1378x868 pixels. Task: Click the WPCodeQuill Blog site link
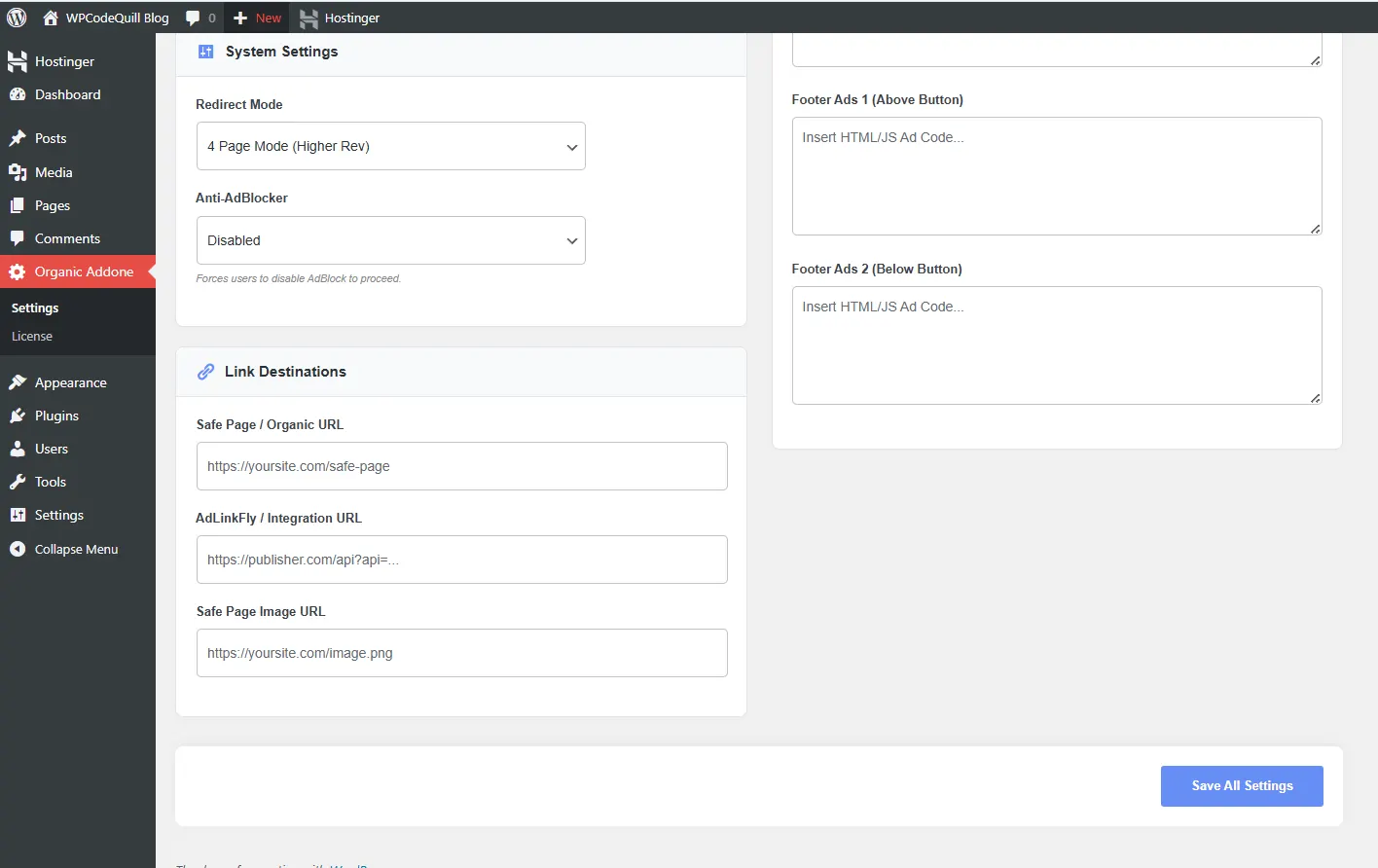117,18
